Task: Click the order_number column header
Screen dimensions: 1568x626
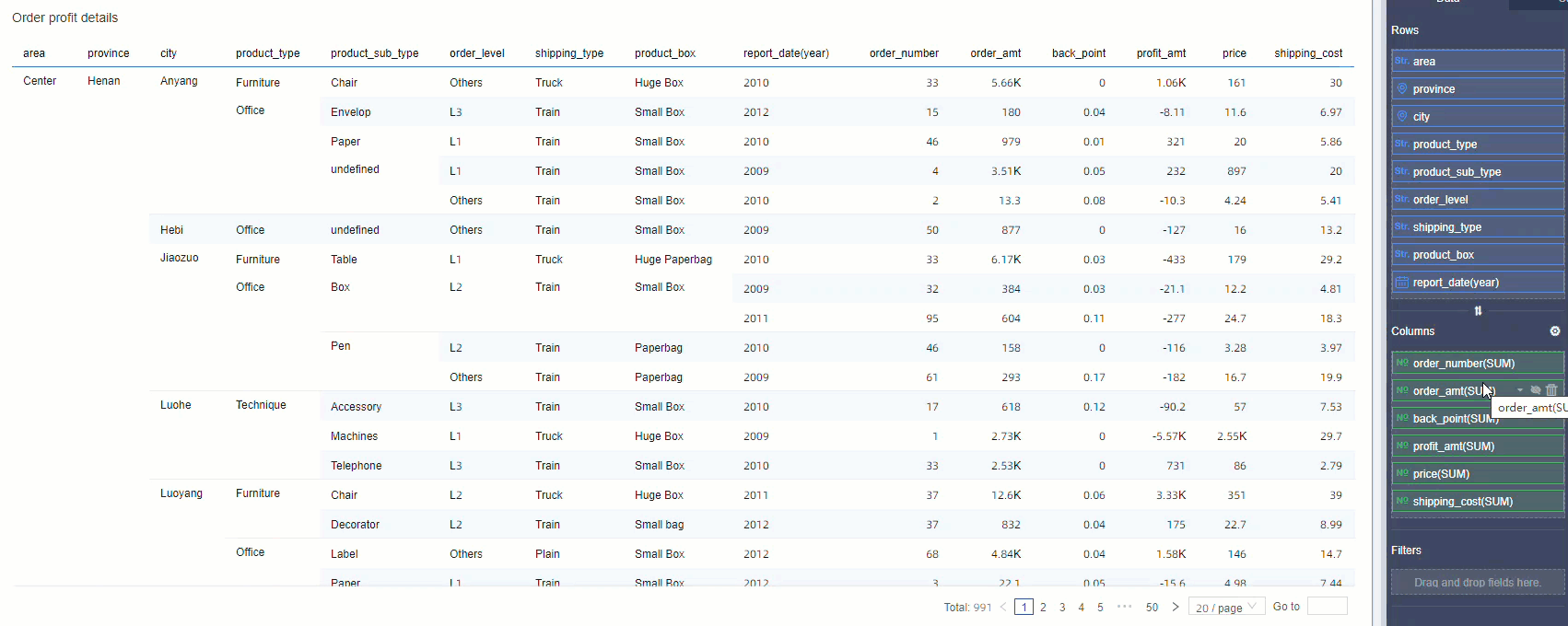Action: [904, 53]
